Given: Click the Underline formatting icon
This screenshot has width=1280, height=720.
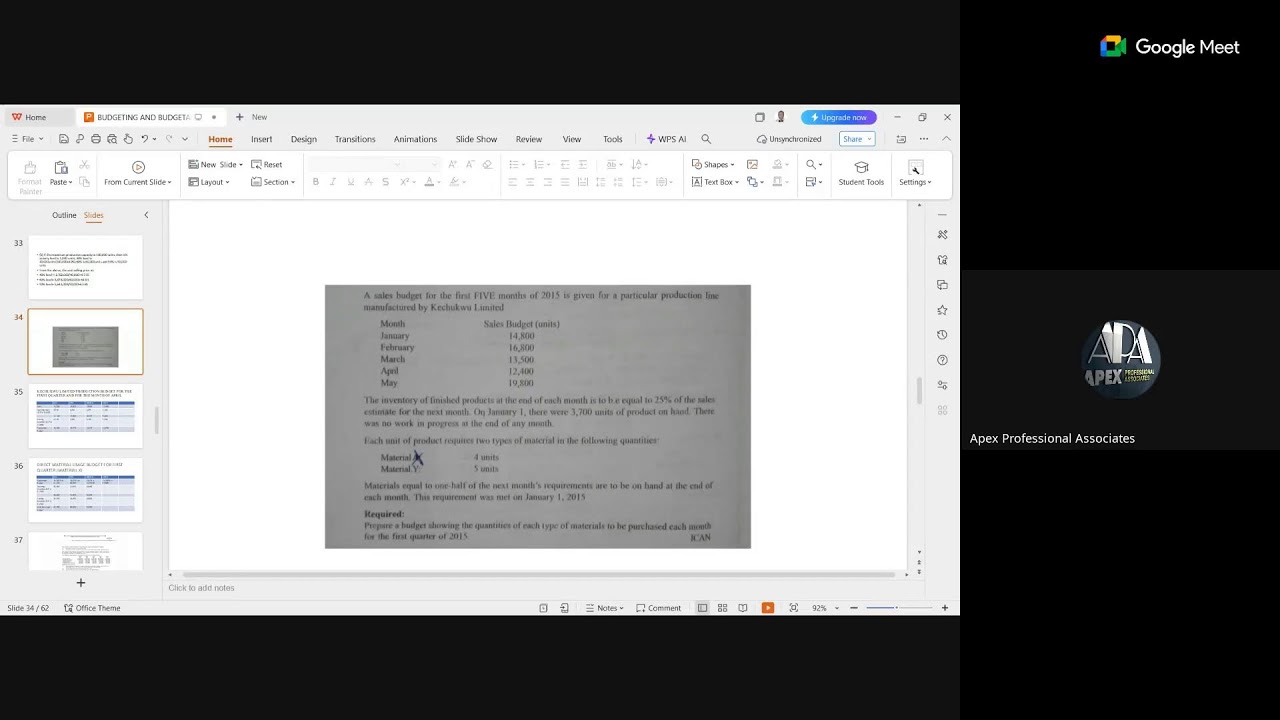Looking at the screenshot, I should coord(350,182).
